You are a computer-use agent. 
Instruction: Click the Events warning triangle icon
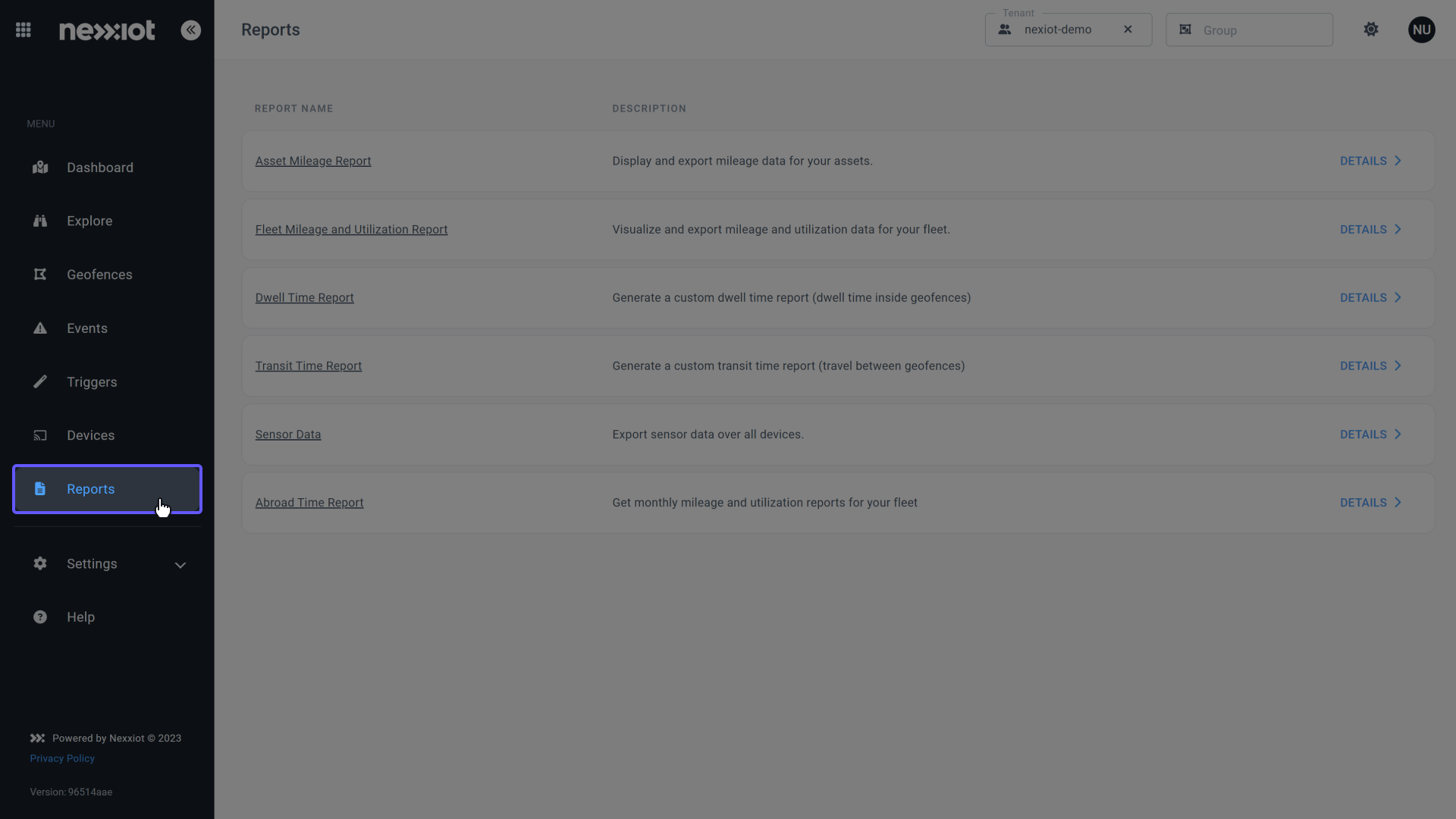(40, 328)
